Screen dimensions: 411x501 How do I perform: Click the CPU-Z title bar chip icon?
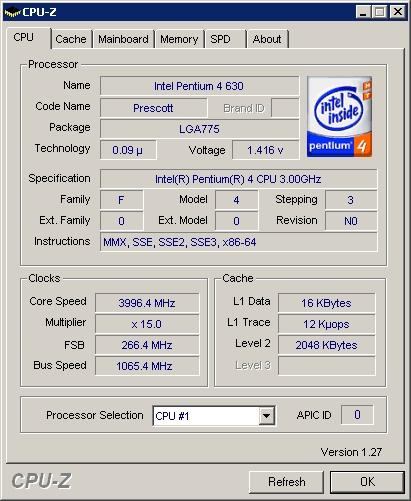(x=12, y=13)
